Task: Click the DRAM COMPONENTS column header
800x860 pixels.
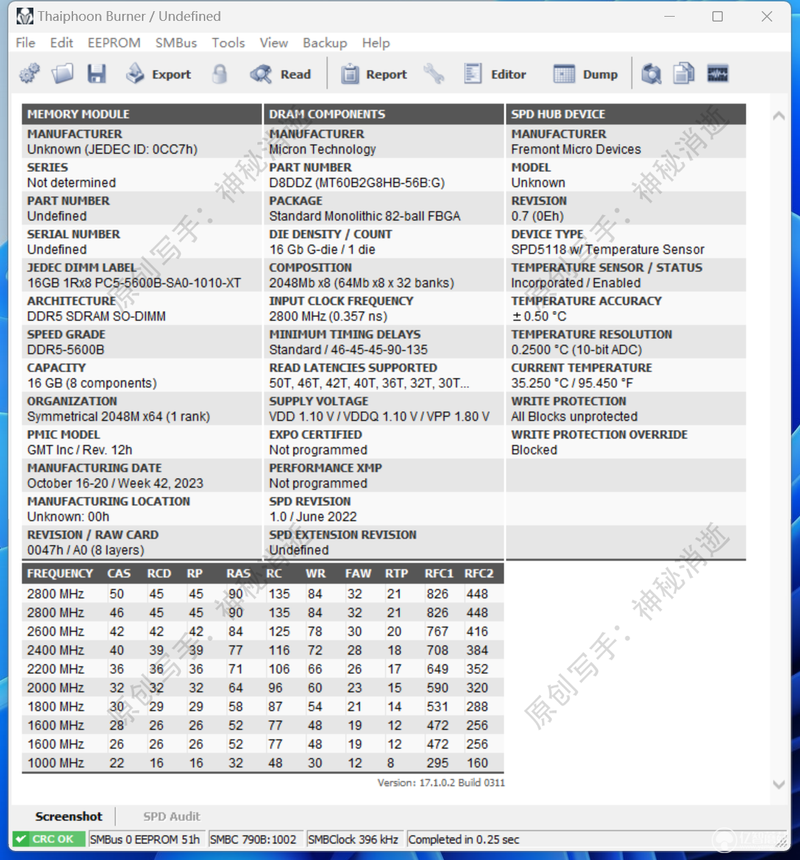Action: (x=383, y=114)
